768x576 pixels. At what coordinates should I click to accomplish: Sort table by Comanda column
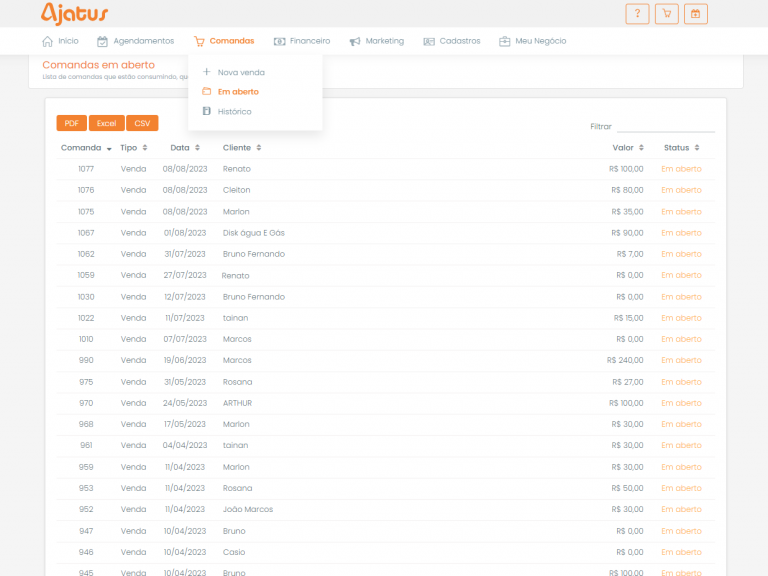click(86, 147)
